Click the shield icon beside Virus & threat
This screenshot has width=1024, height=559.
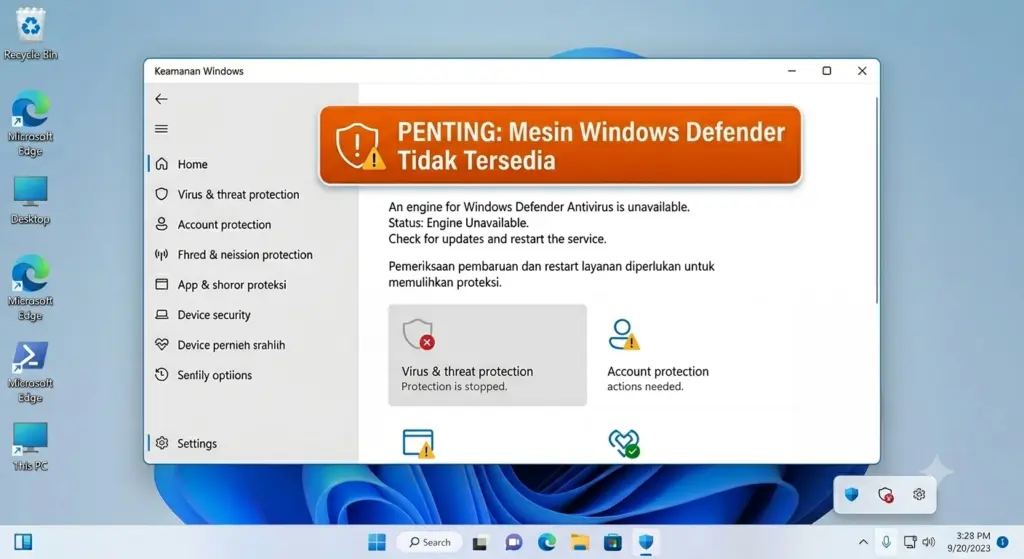162,194
